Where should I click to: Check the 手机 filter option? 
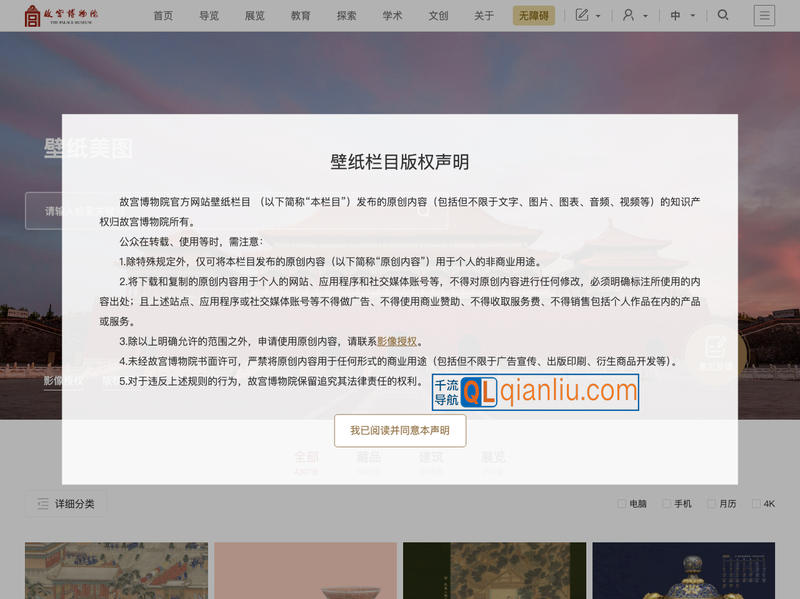pyautogui.click(x=666, y=503)
